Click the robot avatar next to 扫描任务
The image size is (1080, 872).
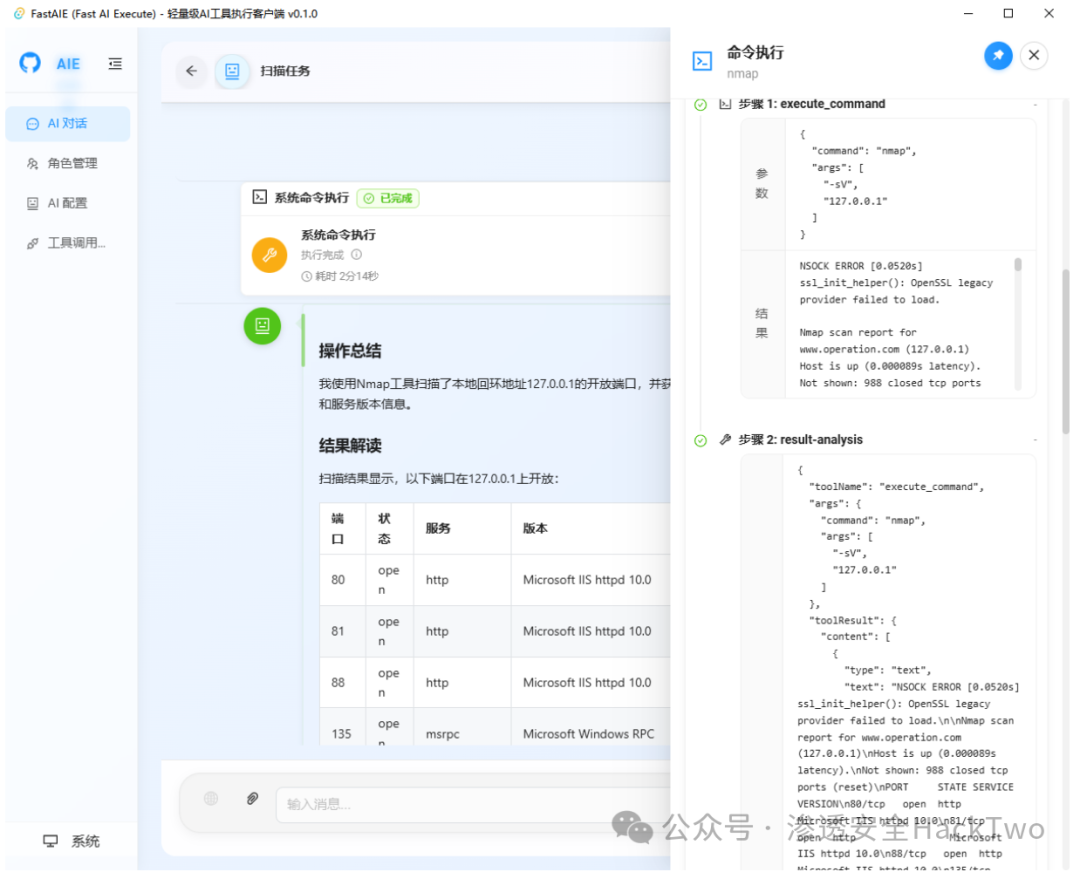pos(232,70)
